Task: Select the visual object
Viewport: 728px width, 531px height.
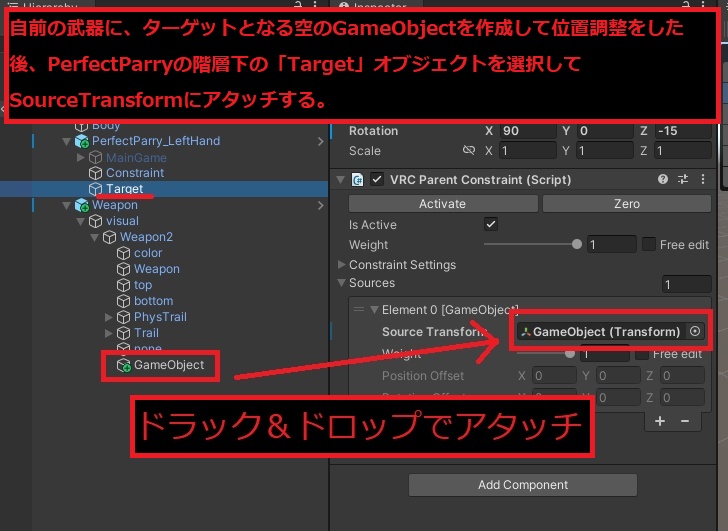Action: coord(122,221)
